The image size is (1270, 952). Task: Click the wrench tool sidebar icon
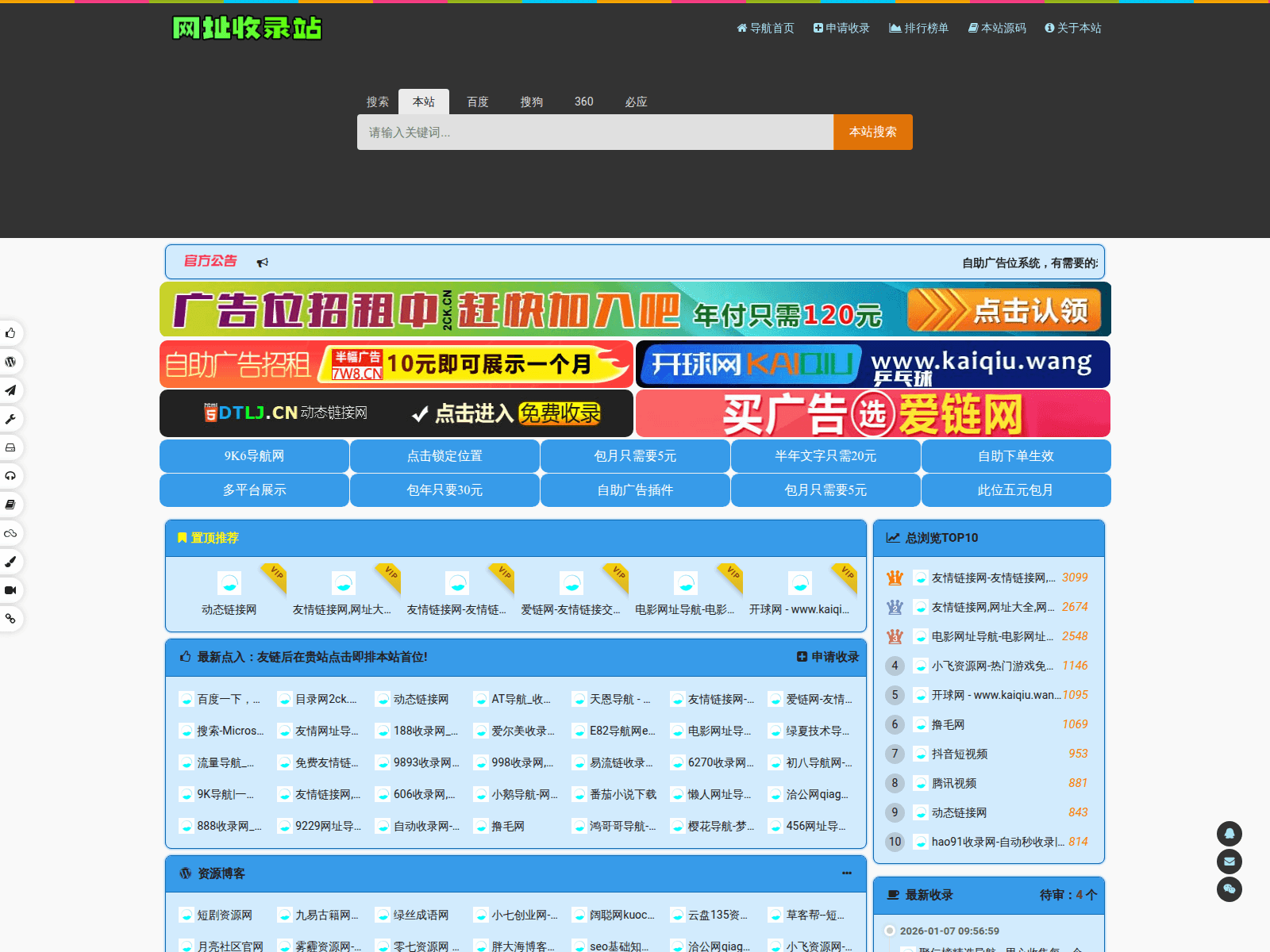[10, 419]
